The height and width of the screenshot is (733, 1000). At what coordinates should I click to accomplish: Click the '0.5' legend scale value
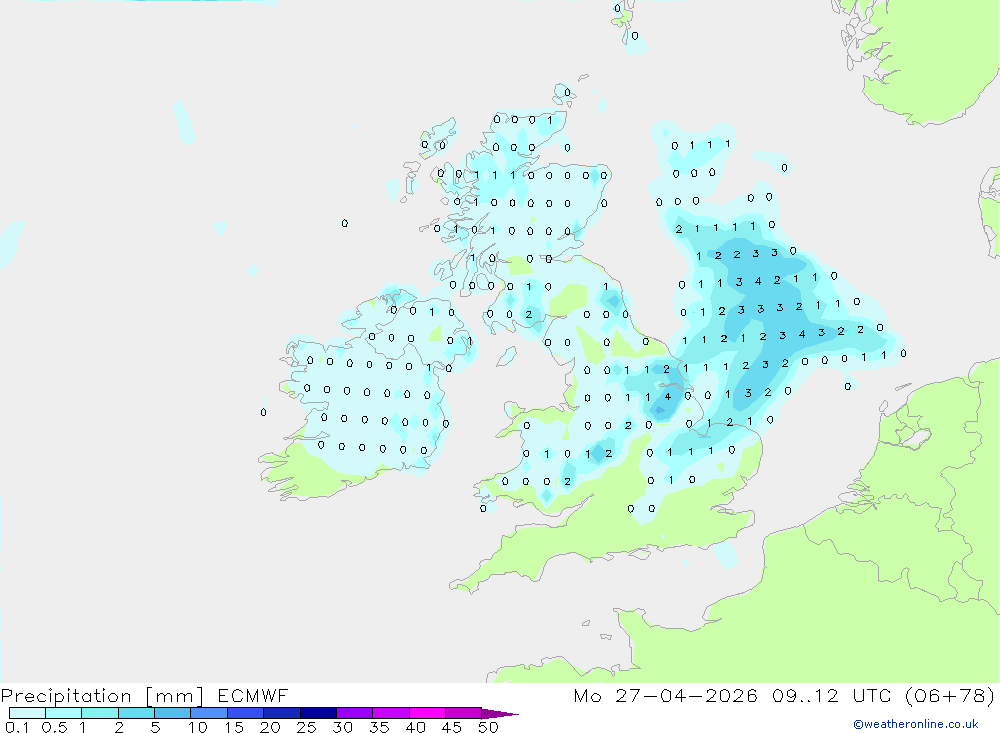click(54, 727)
